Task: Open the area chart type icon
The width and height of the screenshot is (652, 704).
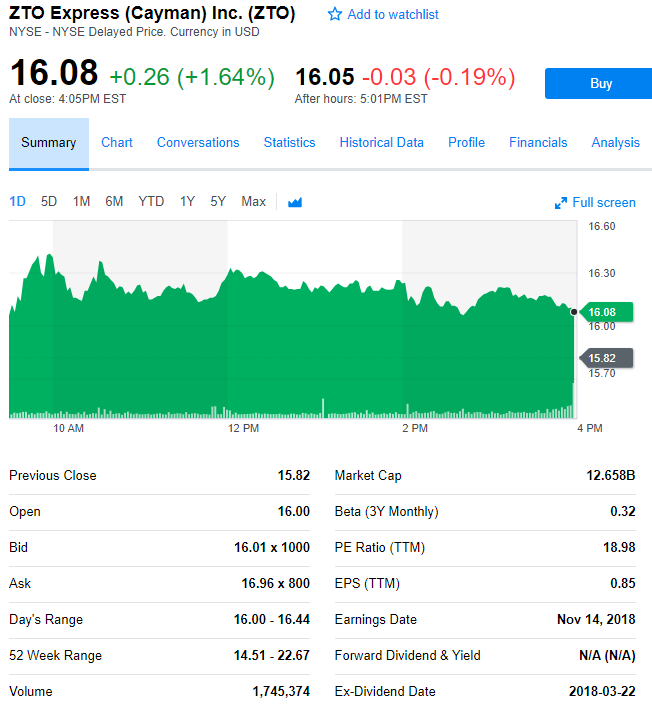Action: [x=295, y=202]
